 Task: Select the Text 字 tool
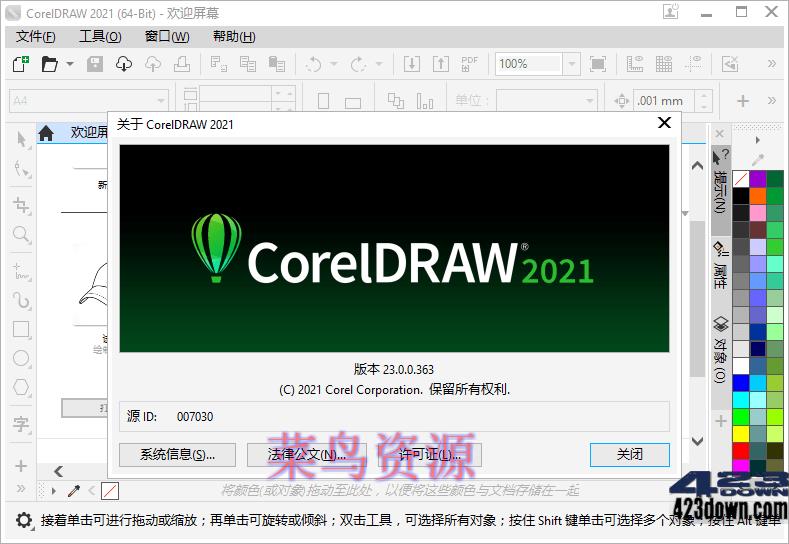pos(22,424)
